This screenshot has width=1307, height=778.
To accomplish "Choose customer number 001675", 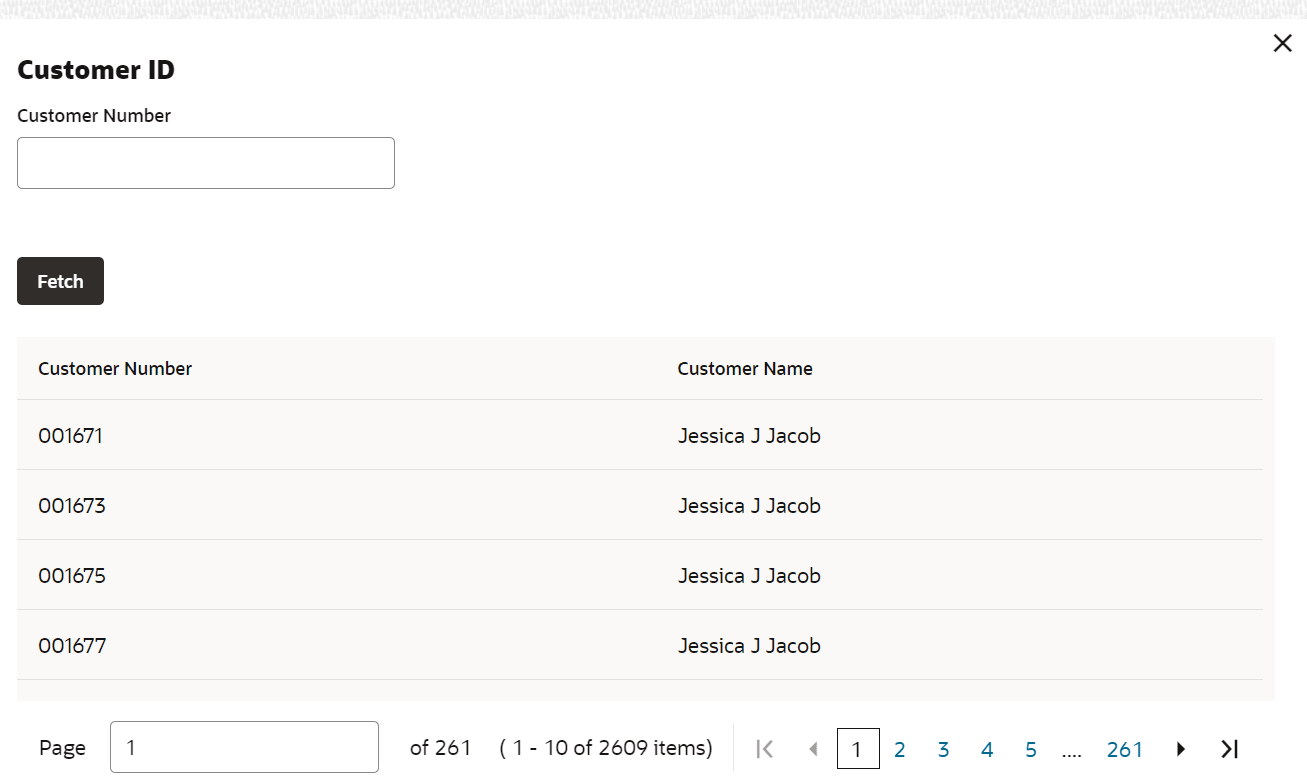I will click(72, 576).
